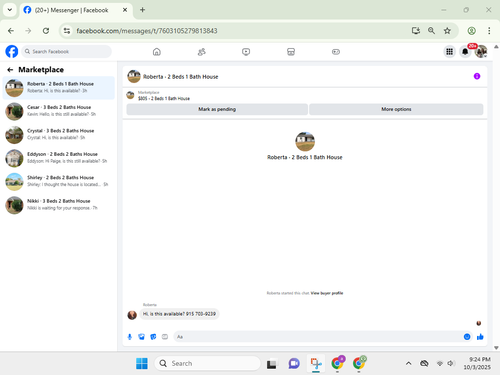Image resolution: width=500 pixels, height=375 pixels.
Task: Open Crystal 3 Beds 2 Baths House chat
Action: pos(59,134)
